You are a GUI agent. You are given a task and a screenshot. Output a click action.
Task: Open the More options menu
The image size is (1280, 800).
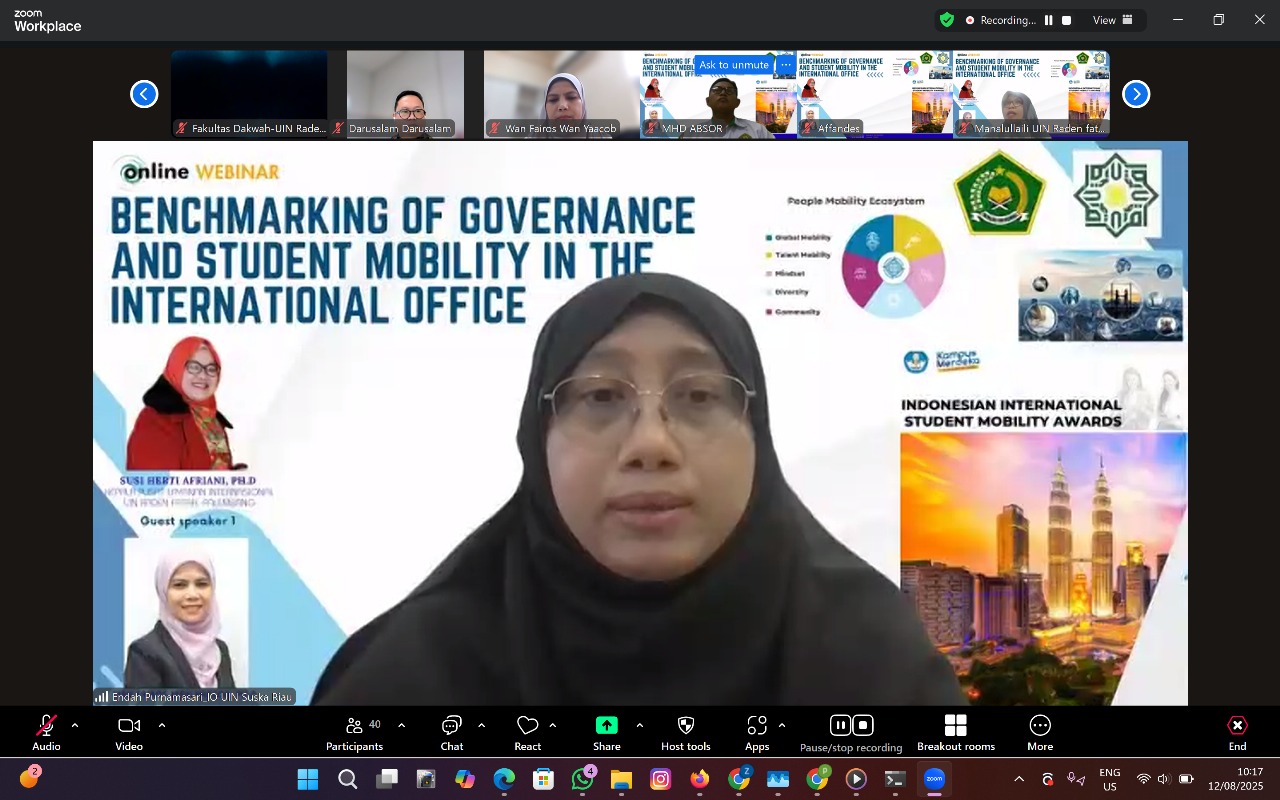(x=1039, y=732)
